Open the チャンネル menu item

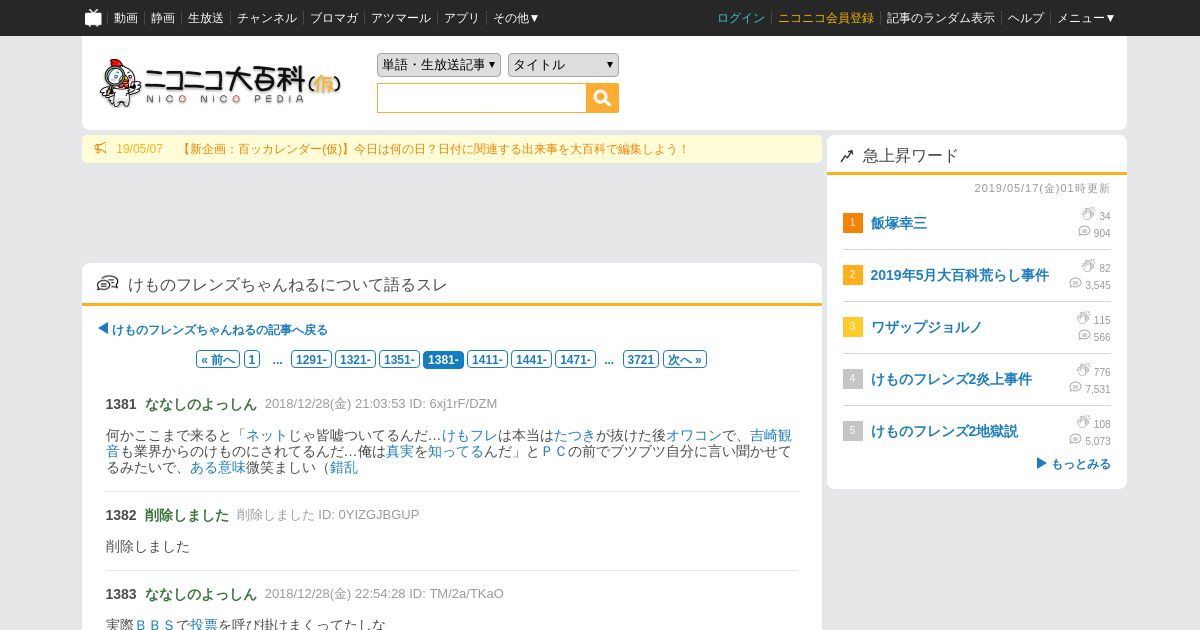[x=267, y=18]
